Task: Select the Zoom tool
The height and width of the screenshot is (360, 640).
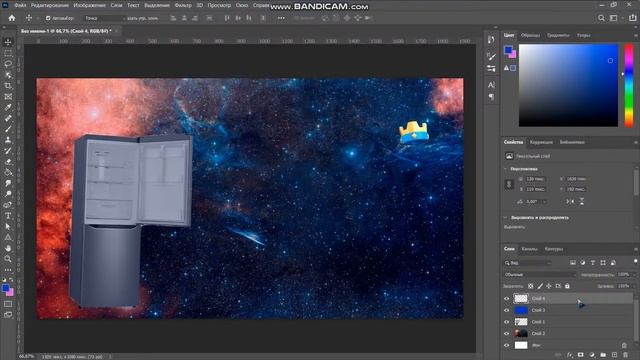Action: coord(8,259)
